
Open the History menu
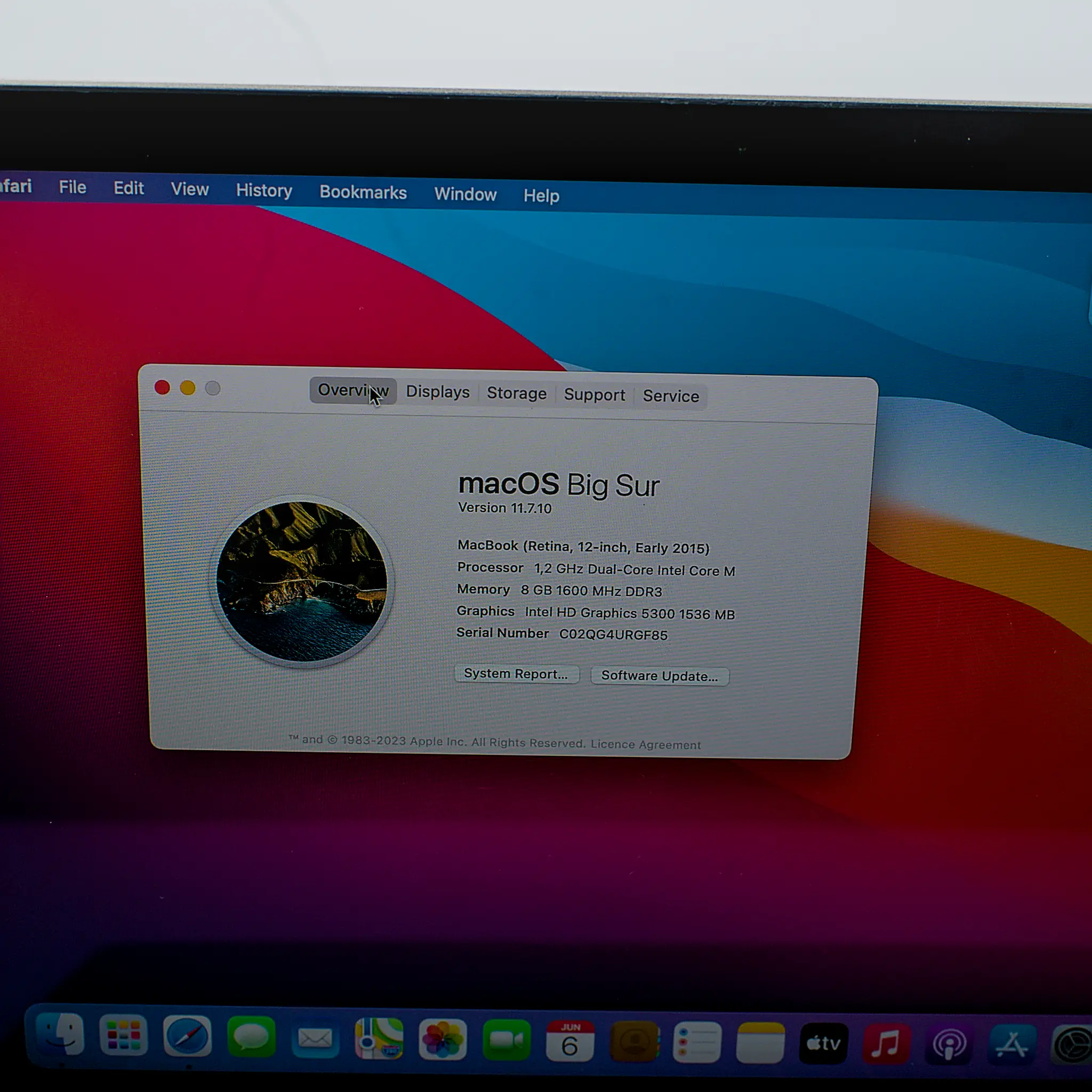coord(264,190)
